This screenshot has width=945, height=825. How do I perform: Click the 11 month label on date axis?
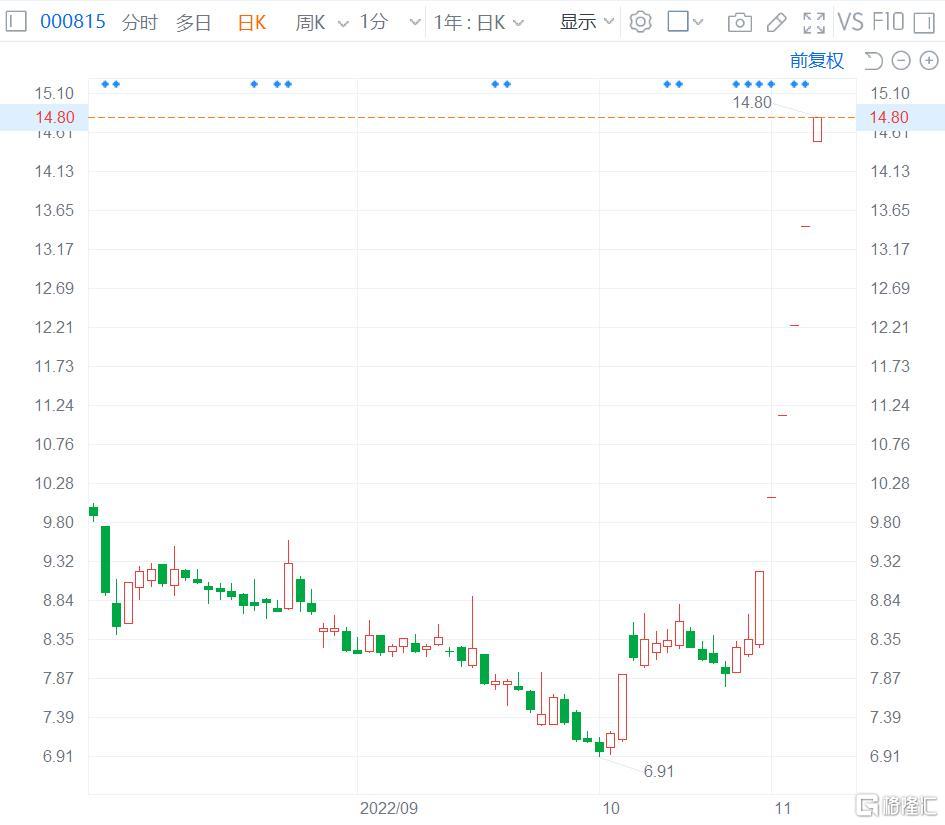(782, 808)
